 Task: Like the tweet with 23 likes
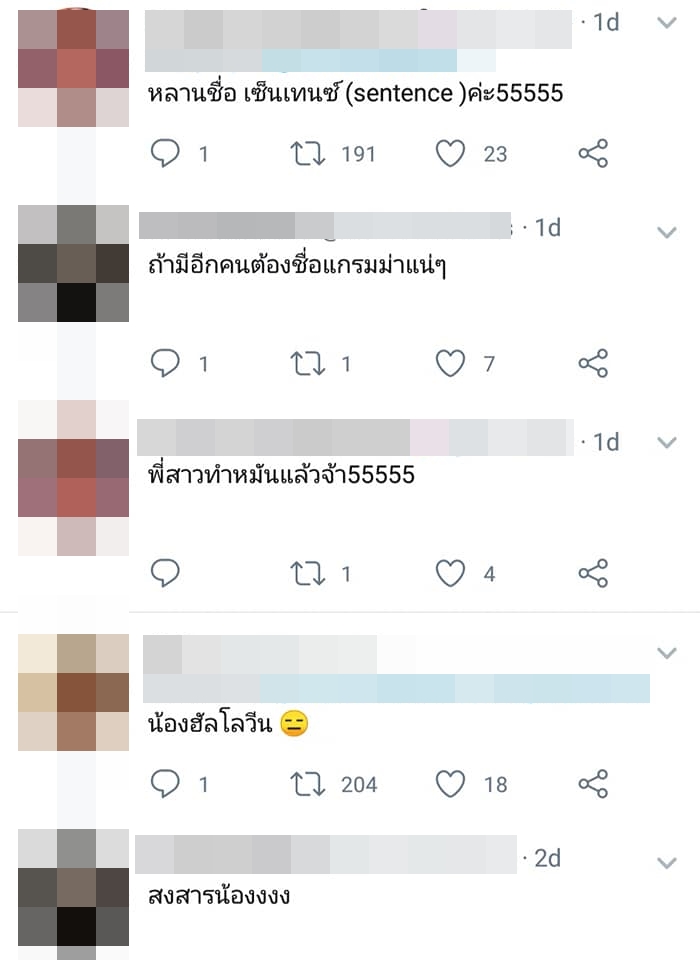tap(450, 153)
